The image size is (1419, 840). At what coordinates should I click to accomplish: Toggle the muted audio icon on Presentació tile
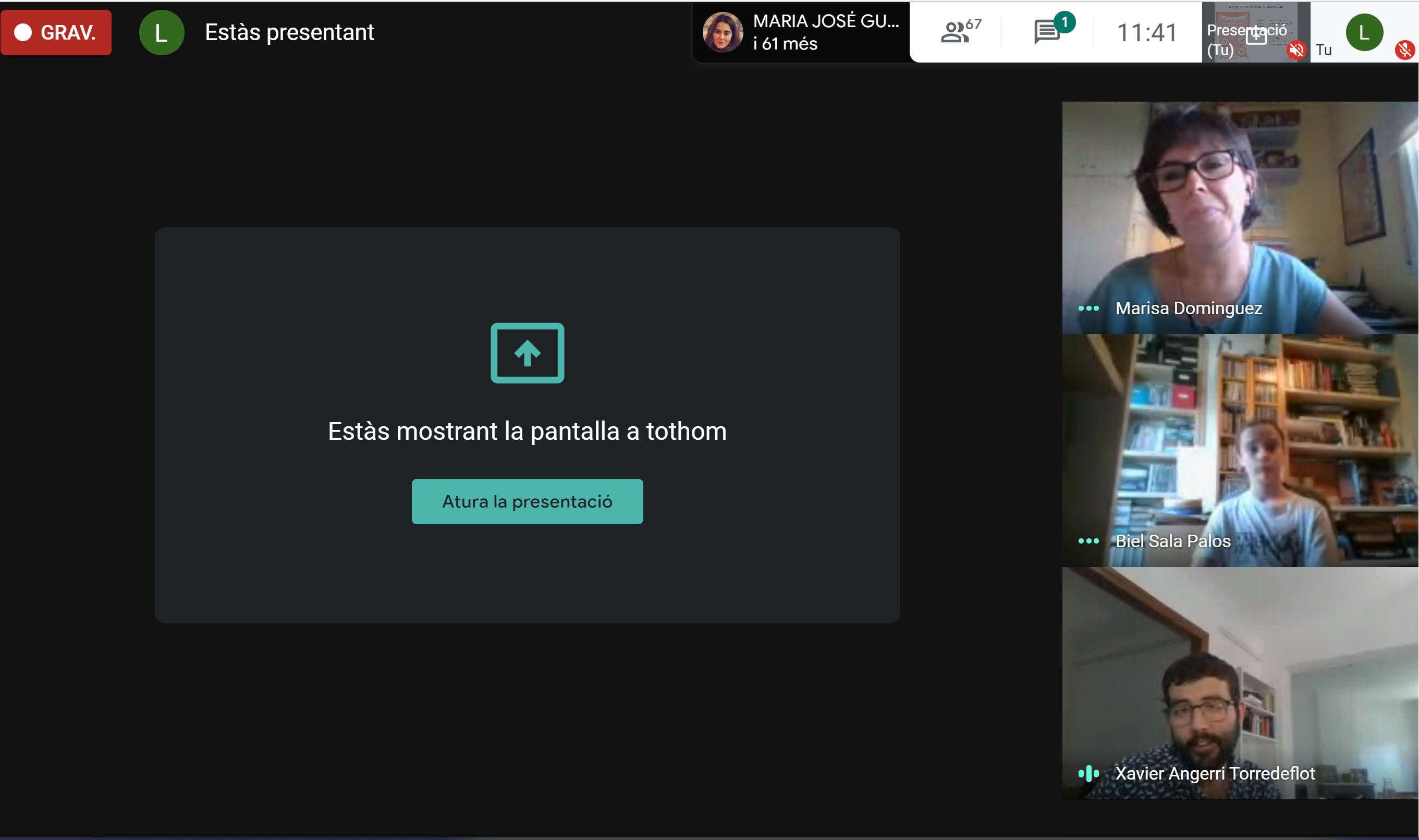(1296, 50)
